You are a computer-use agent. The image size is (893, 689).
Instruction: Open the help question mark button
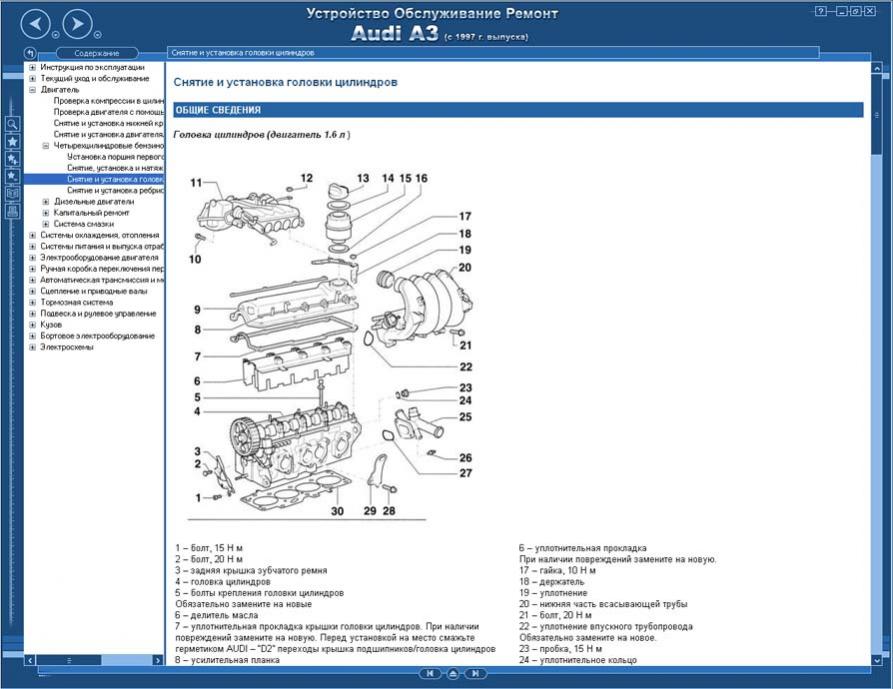pyautogui.click(x=820, y=11)
